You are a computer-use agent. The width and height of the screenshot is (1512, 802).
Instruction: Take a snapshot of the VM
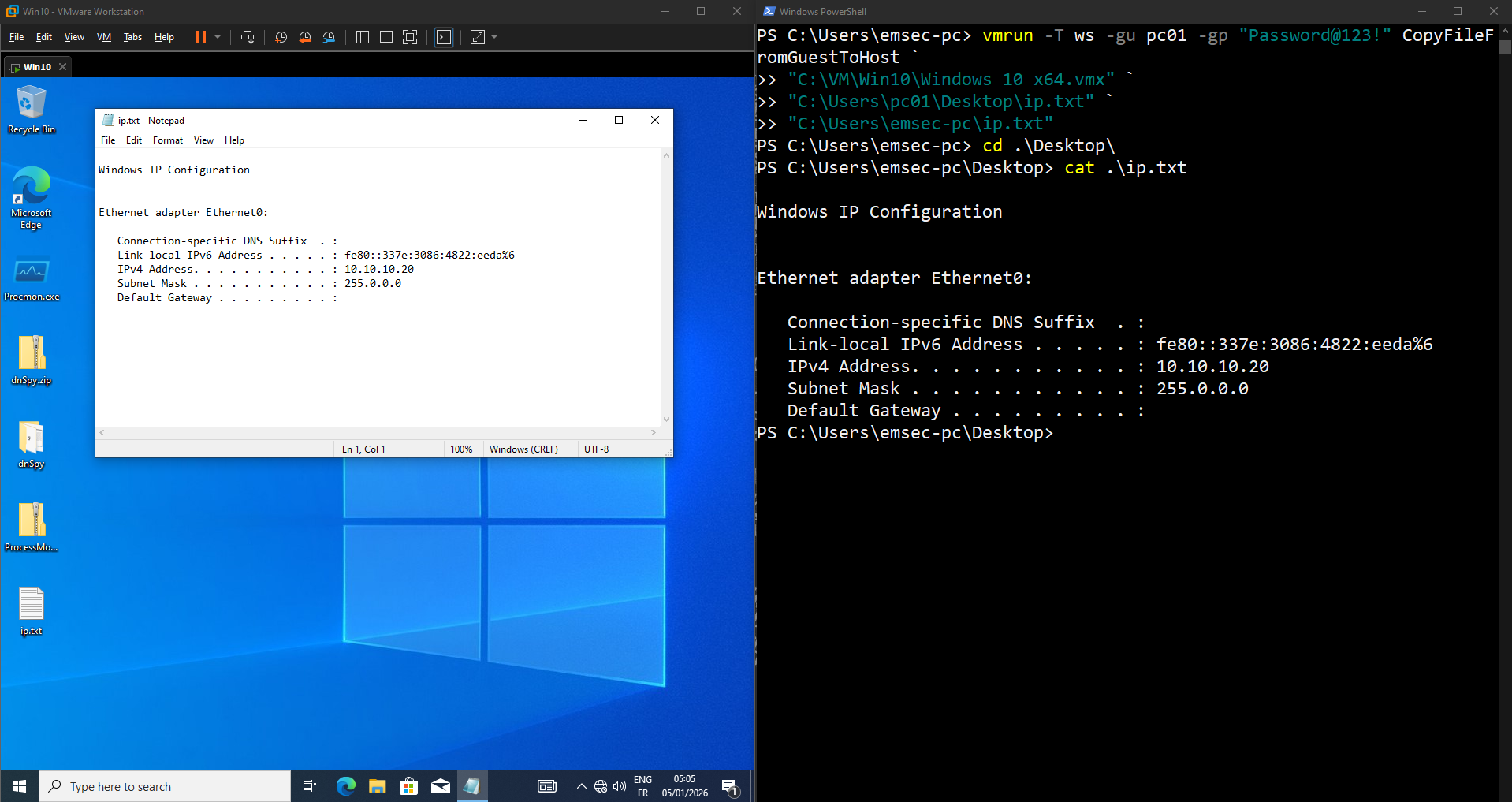[281, 37]
